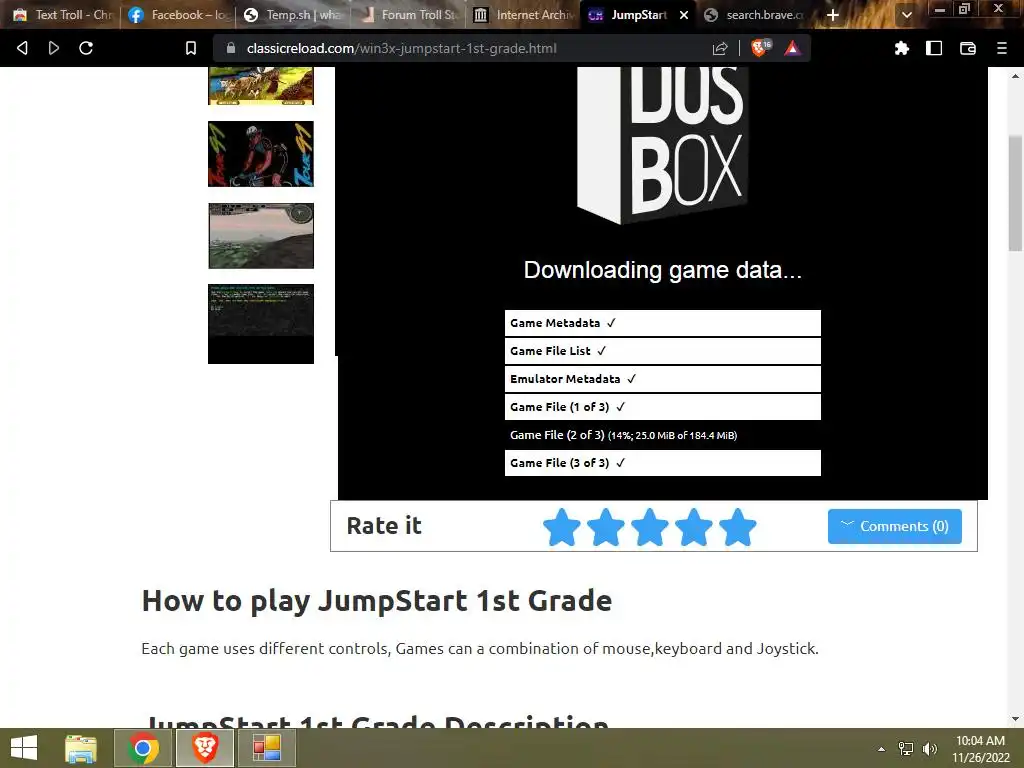
Task: Switch to the Temp.sh tab
Action: [x=293, y=14]
